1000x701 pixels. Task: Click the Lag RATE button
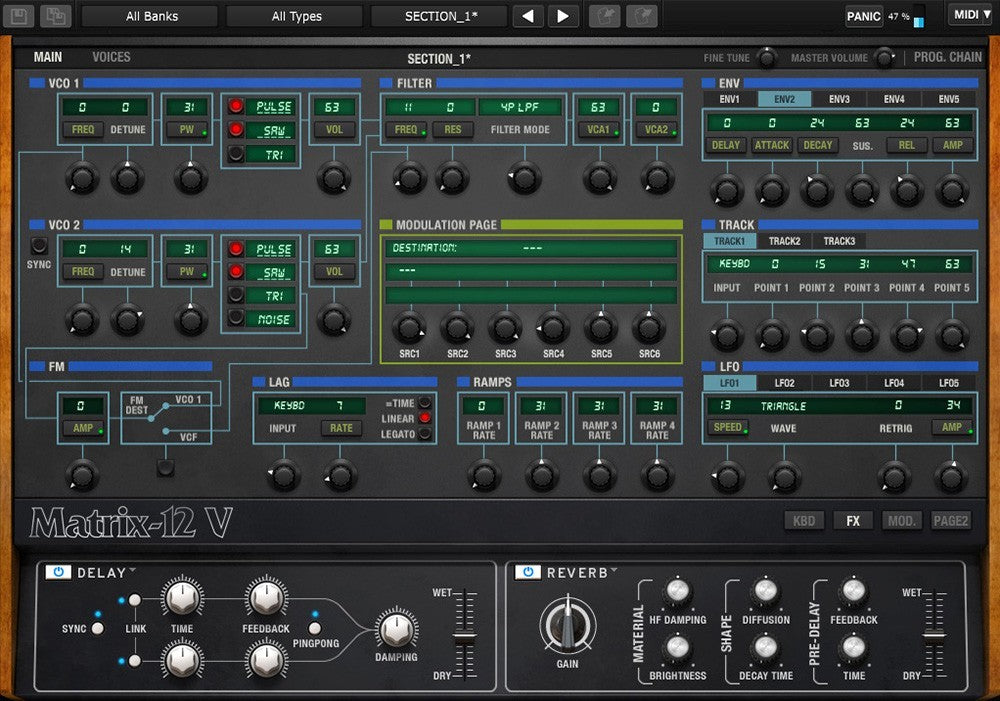point(341,428)
